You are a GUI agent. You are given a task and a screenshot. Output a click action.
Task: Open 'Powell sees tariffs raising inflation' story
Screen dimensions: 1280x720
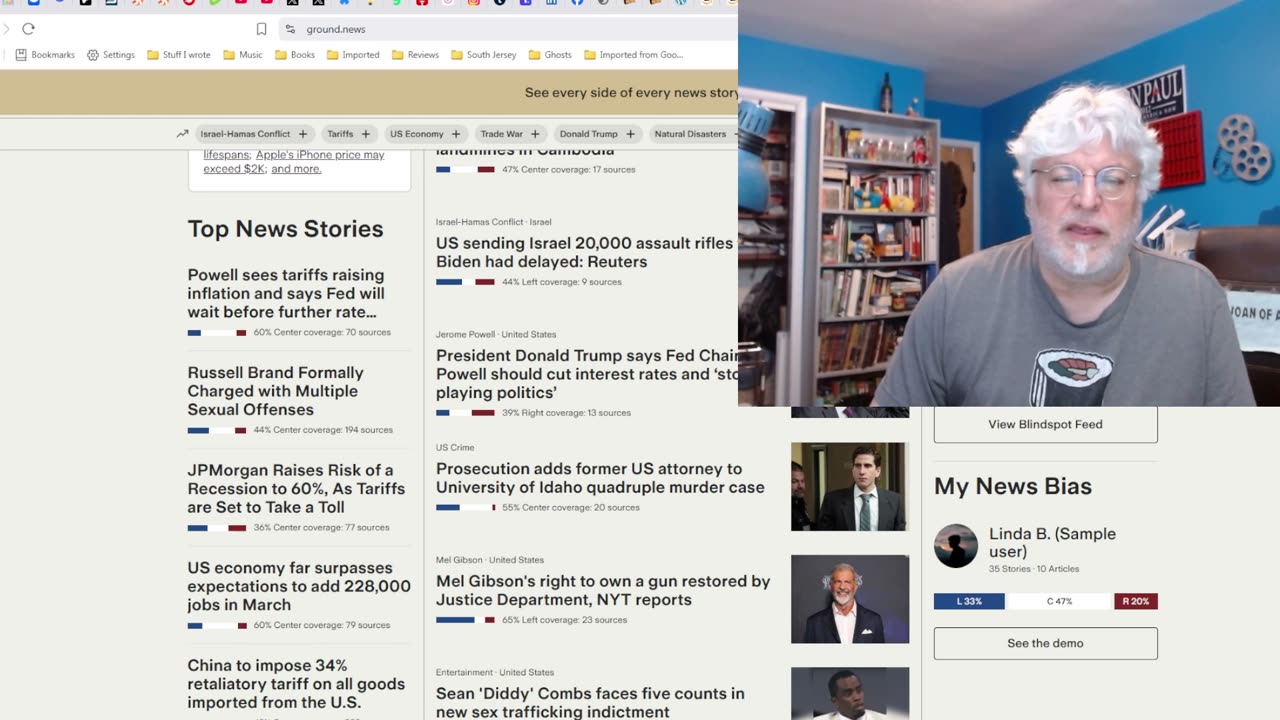click(286, 293)
